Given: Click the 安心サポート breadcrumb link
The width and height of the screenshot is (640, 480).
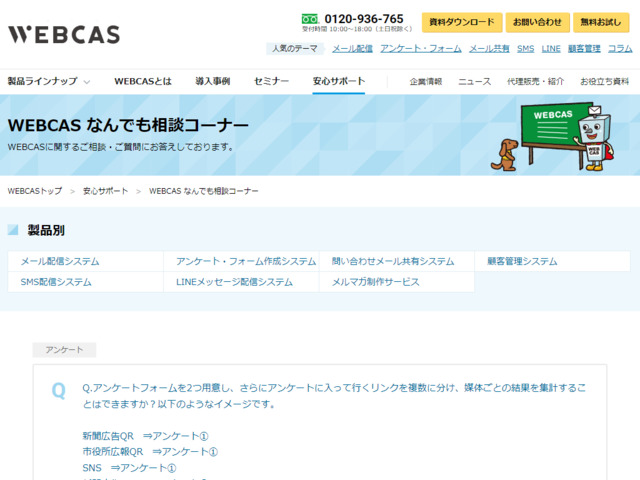Looking at the screenshot, I should pos(105,191).
